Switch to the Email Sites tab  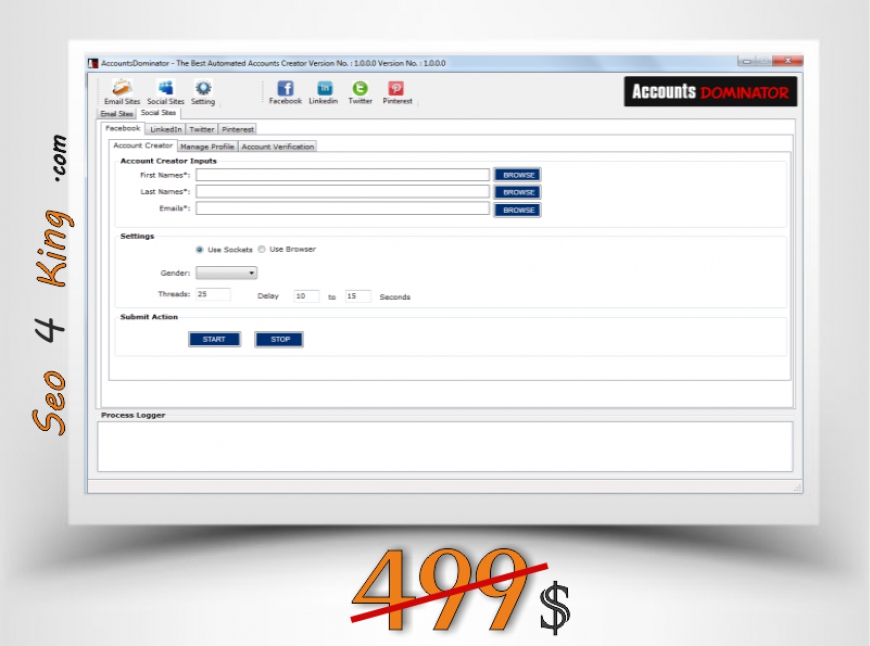[117, 114]
